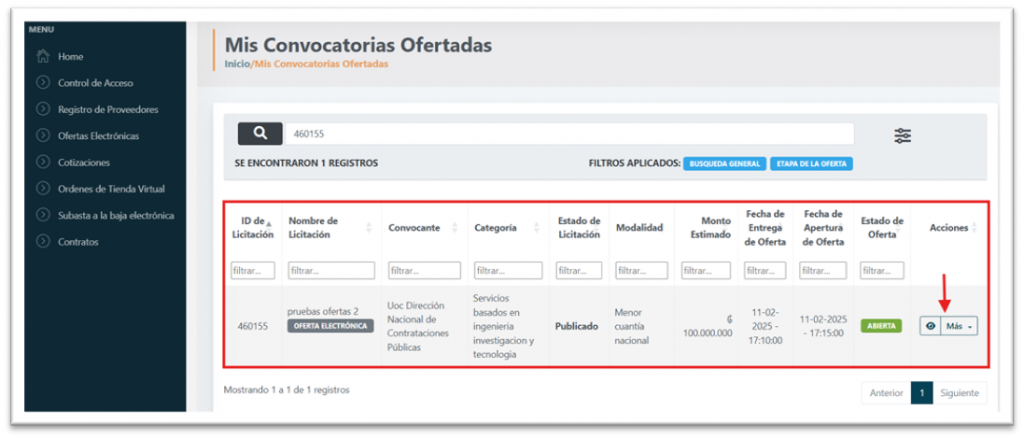This screenshot has height=439, width=1024.
Task: Click the magnifying glass search button
Action: (260, 134)
